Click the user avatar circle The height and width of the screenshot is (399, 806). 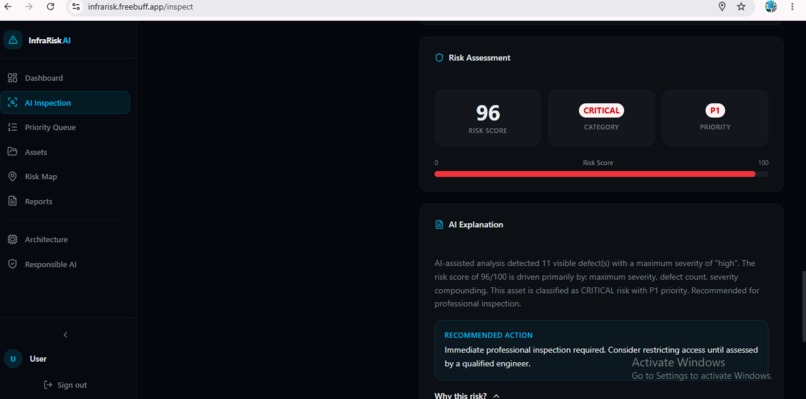[13, 359]
